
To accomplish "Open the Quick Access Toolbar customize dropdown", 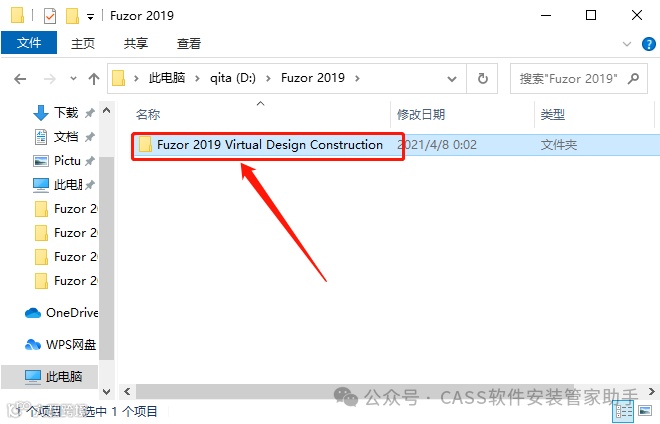I will [x=90, y=17].
